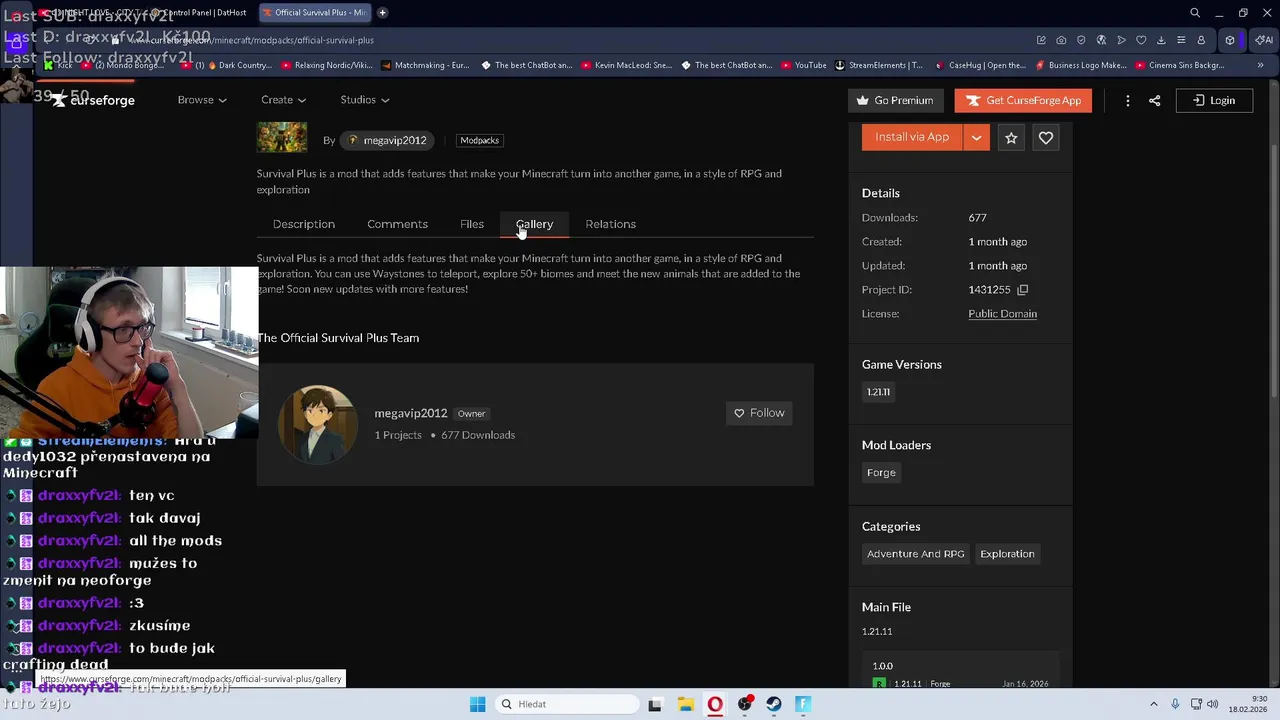The height and width of the screenshot is (720, 1280).
Task: Open Business Logo Maker bookmark
Action: (x=1081, y=65)
